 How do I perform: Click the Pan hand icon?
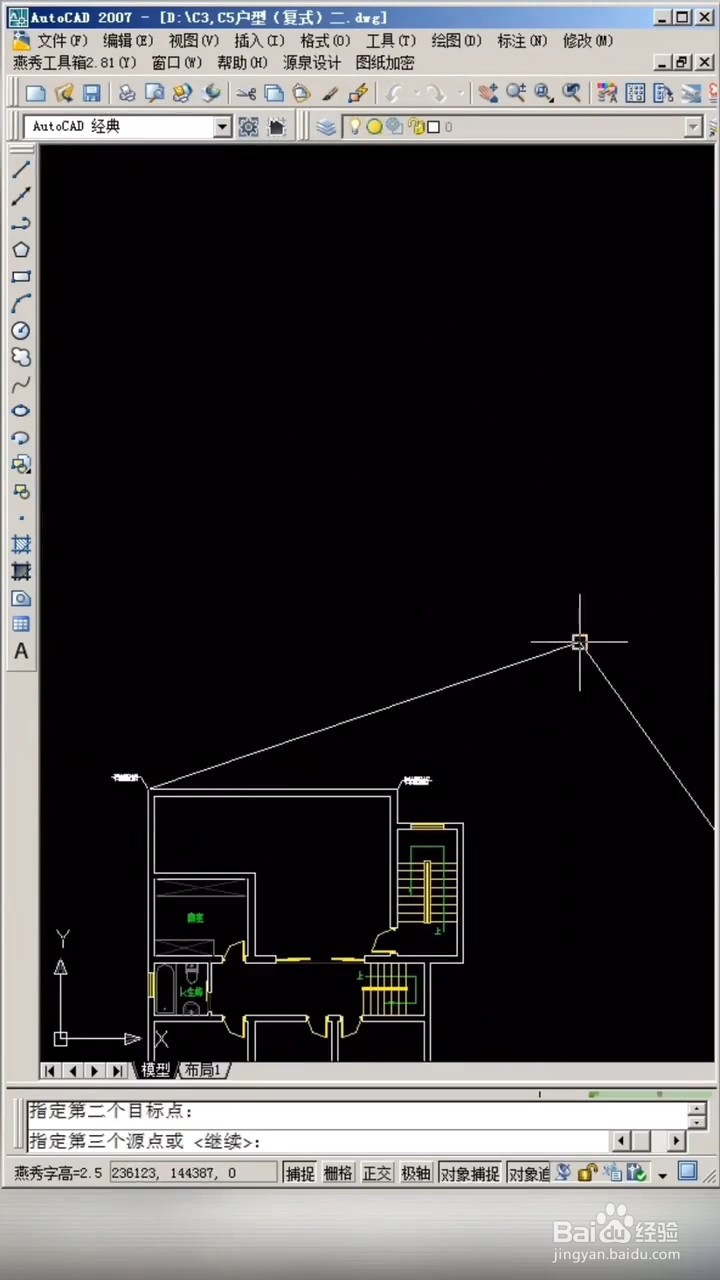(487, 94)
